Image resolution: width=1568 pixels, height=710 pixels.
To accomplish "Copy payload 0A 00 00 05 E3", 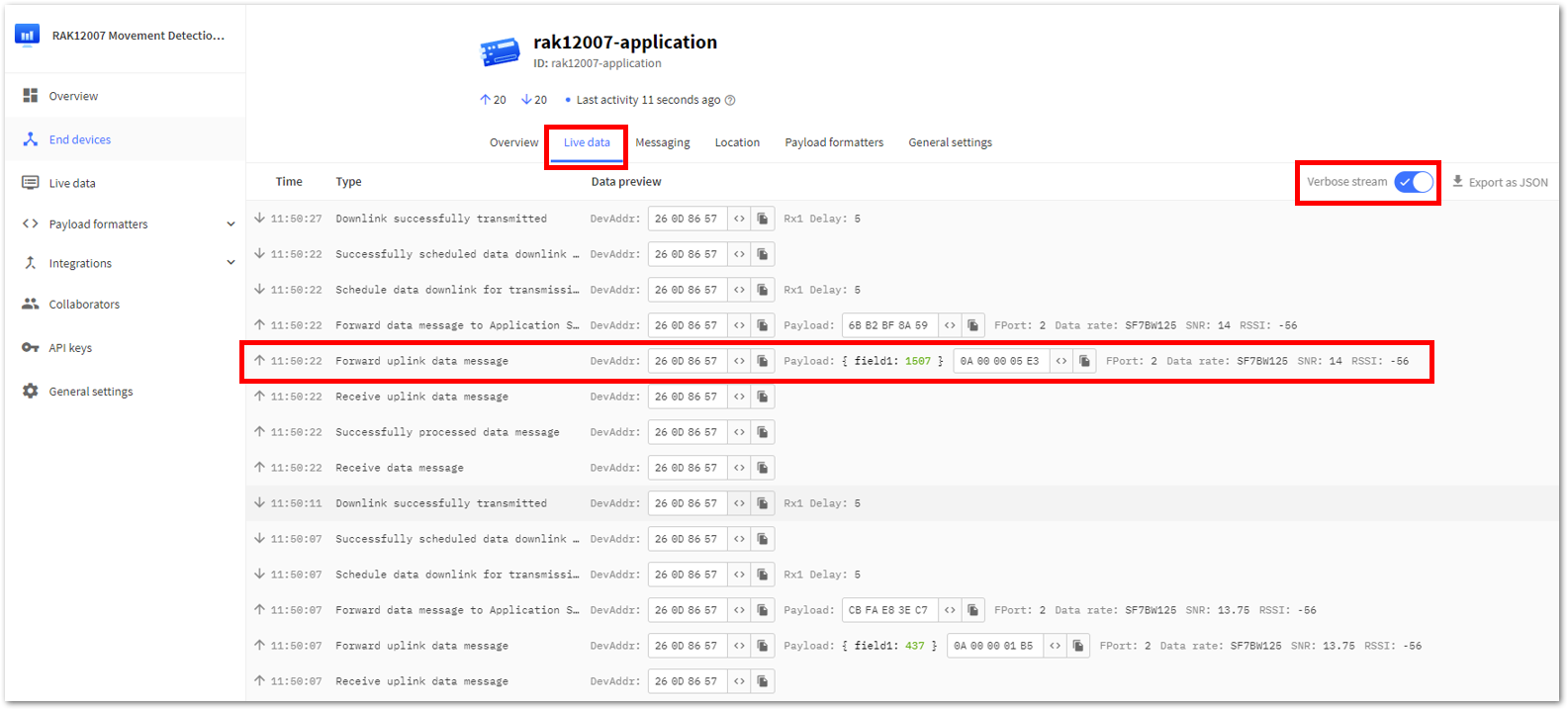I will point(1085,361).
